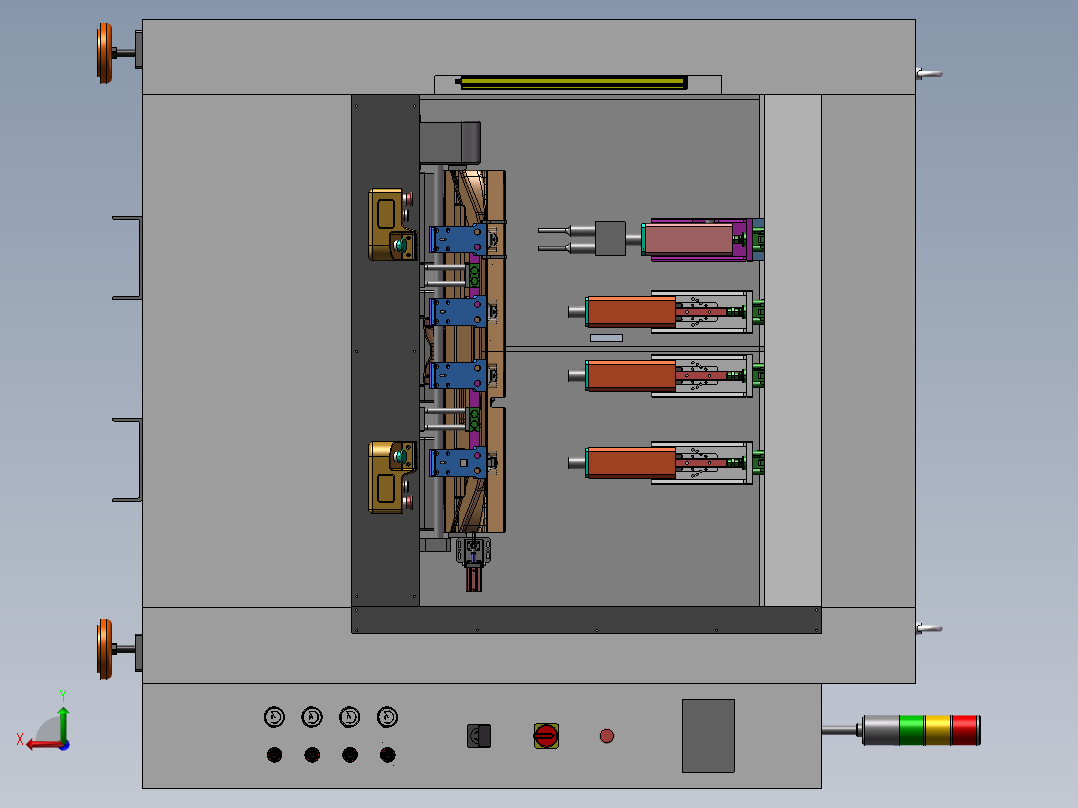
Task: Select the yellow light curtain bar at top
Action: pyautogui.click(x=573, y=81)
